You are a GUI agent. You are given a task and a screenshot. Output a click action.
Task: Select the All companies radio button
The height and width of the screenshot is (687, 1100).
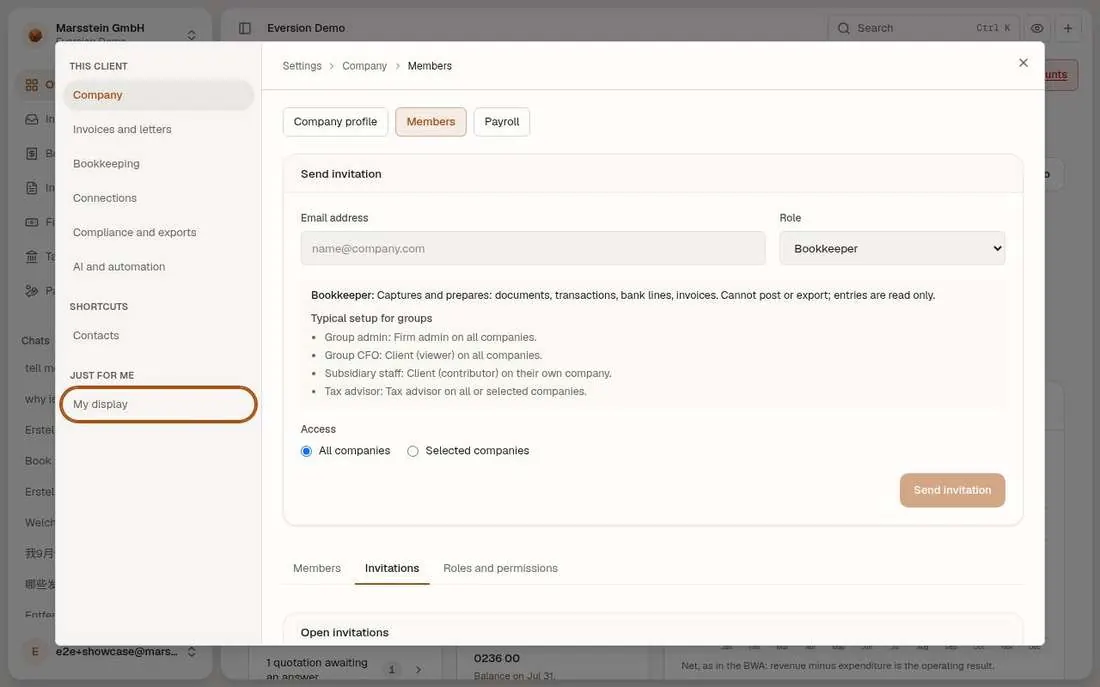pyautogui.click(x=307, y=451)
